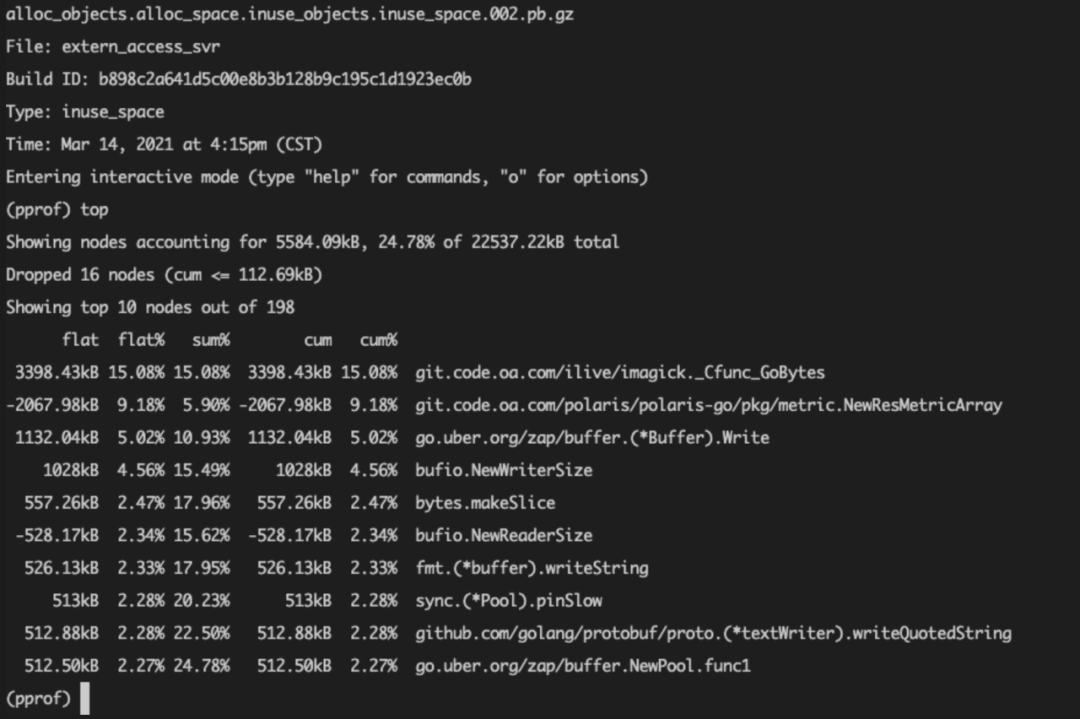Select the extern_access_svr file name text
The image size is (1080, 719).
coord(141,47)
